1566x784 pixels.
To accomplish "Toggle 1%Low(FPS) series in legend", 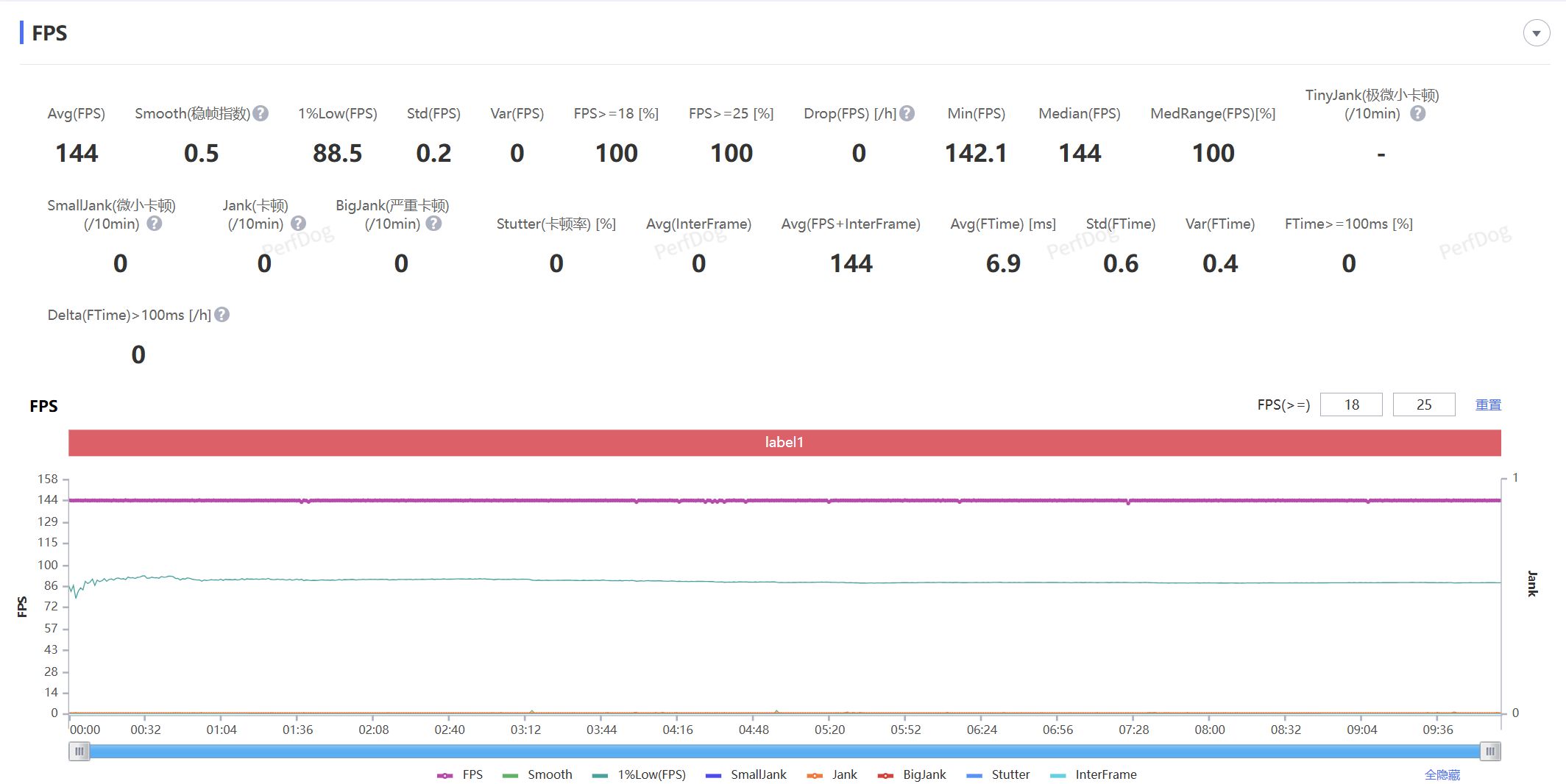I will click(x=639, y=774).
